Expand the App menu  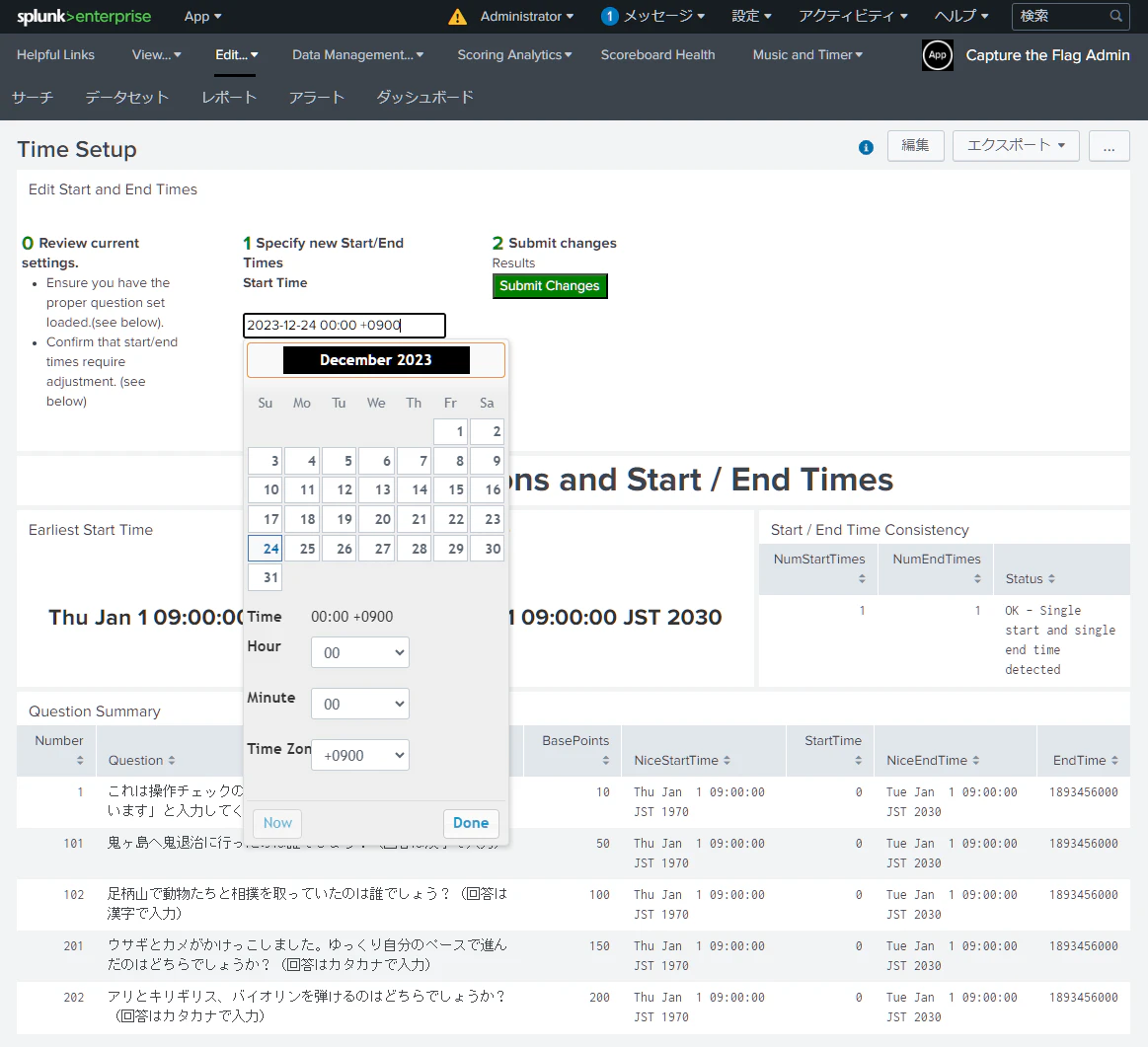(202, 16)
